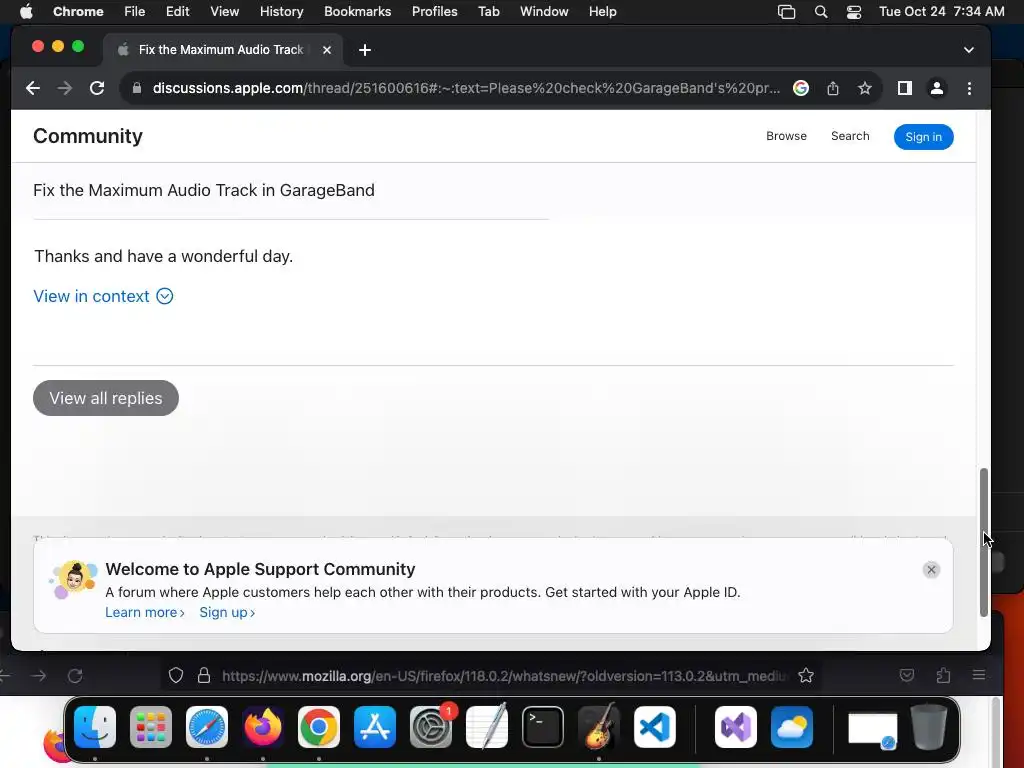Open the App Store from the Dock
This screenshot has width=1024, height=768.
coord(375,727)
